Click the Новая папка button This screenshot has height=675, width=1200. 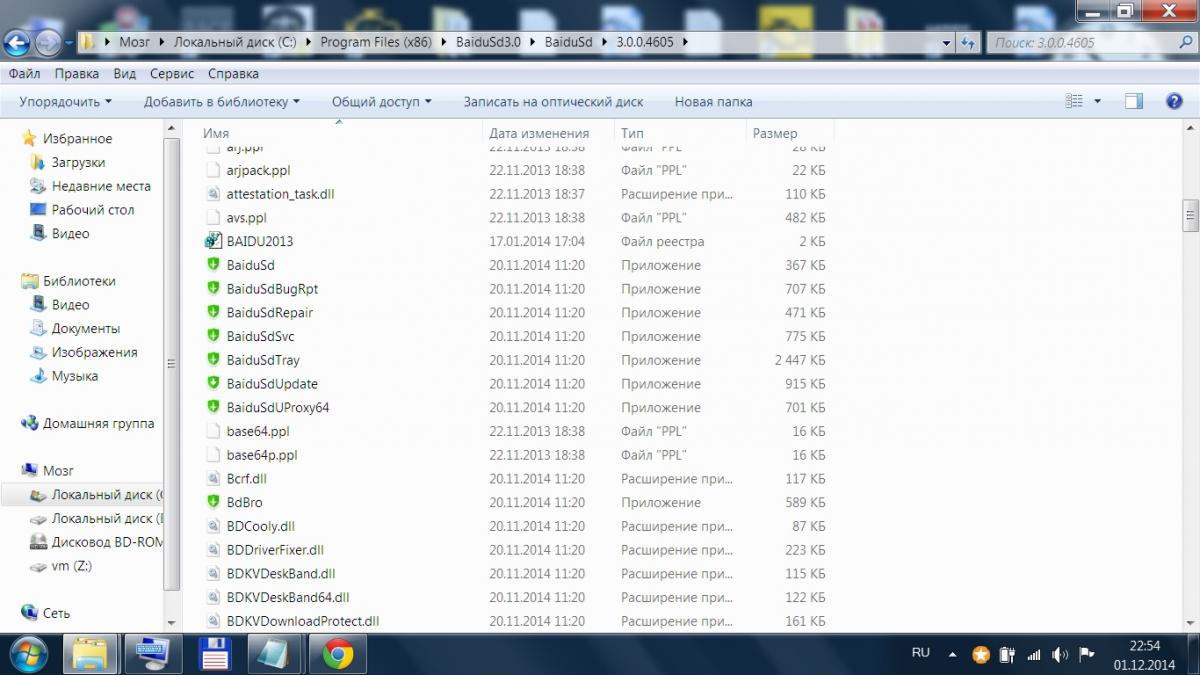[x=713, y=102]
